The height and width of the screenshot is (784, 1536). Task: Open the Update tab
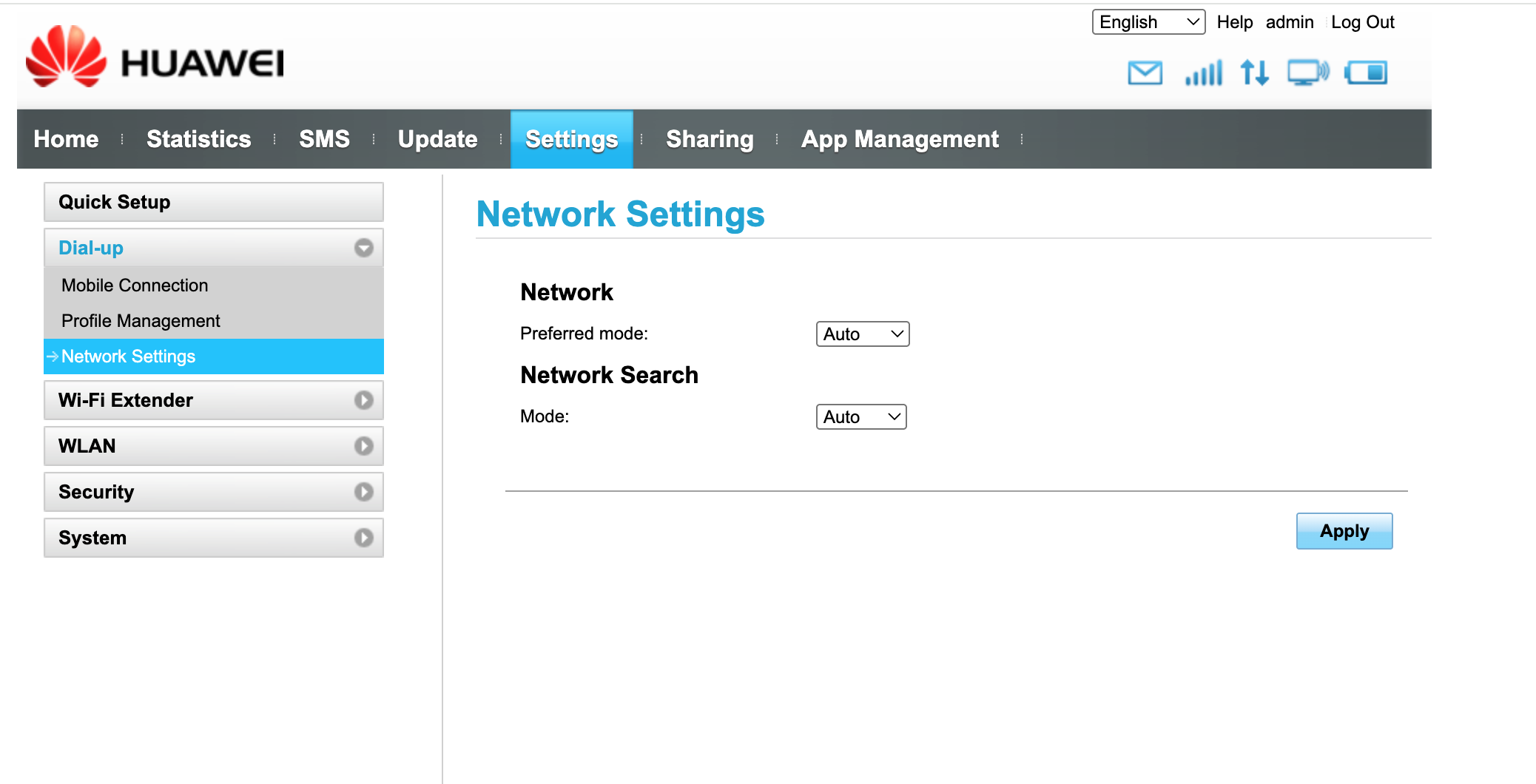pos(437,139)
